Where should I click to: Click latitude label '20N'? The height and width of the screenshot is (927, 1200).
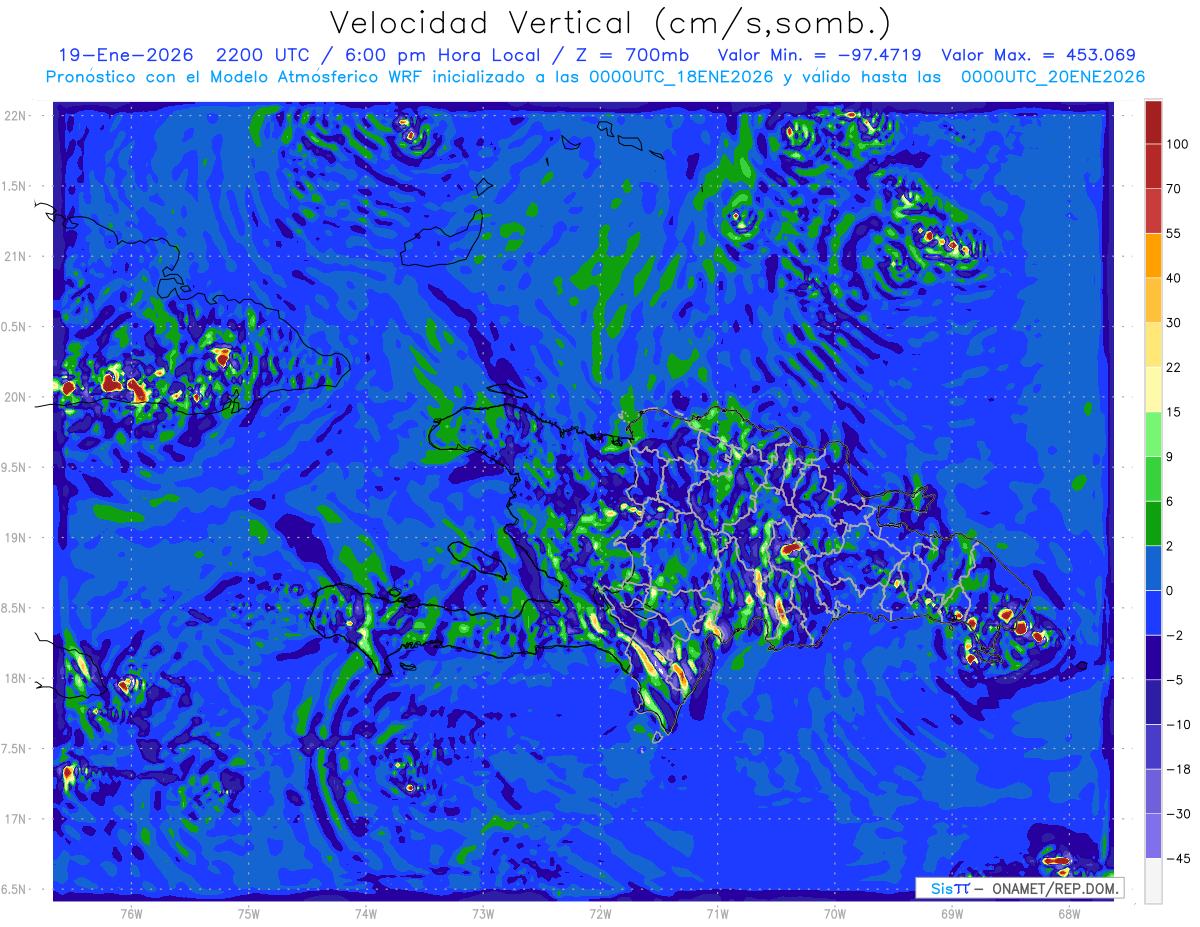15,397
